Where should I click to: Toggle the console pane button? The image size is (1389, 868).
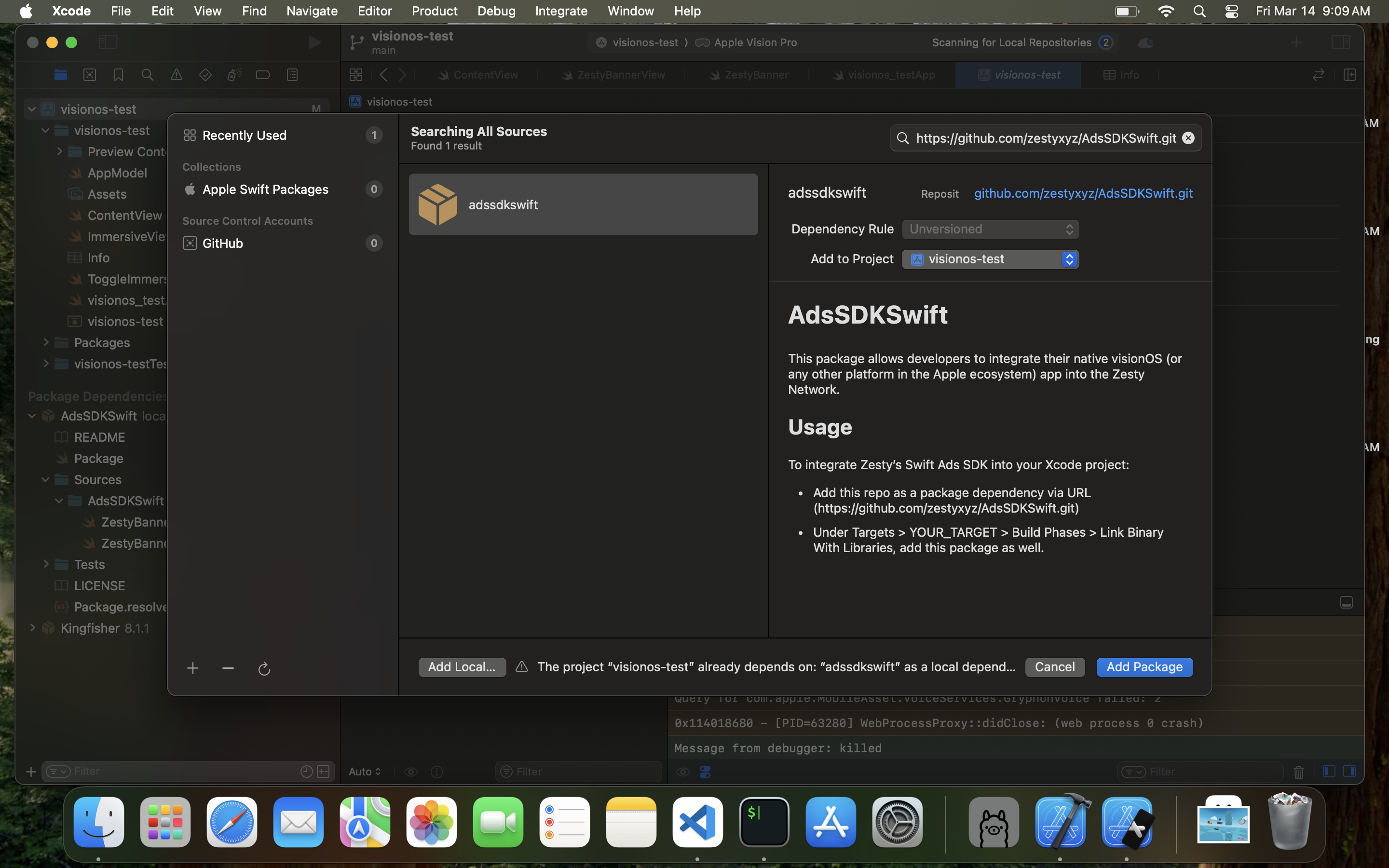pyautogui.click(x=1349, y=771)
